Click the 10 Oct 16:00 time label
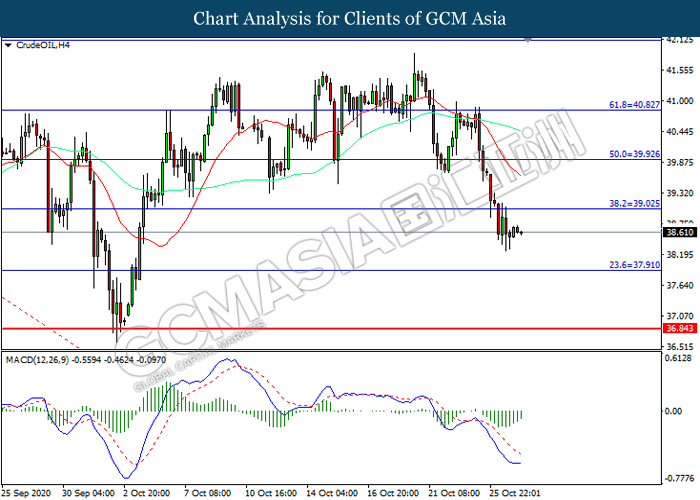The height and width of the screenshot is (500, 700). point(271,494)
